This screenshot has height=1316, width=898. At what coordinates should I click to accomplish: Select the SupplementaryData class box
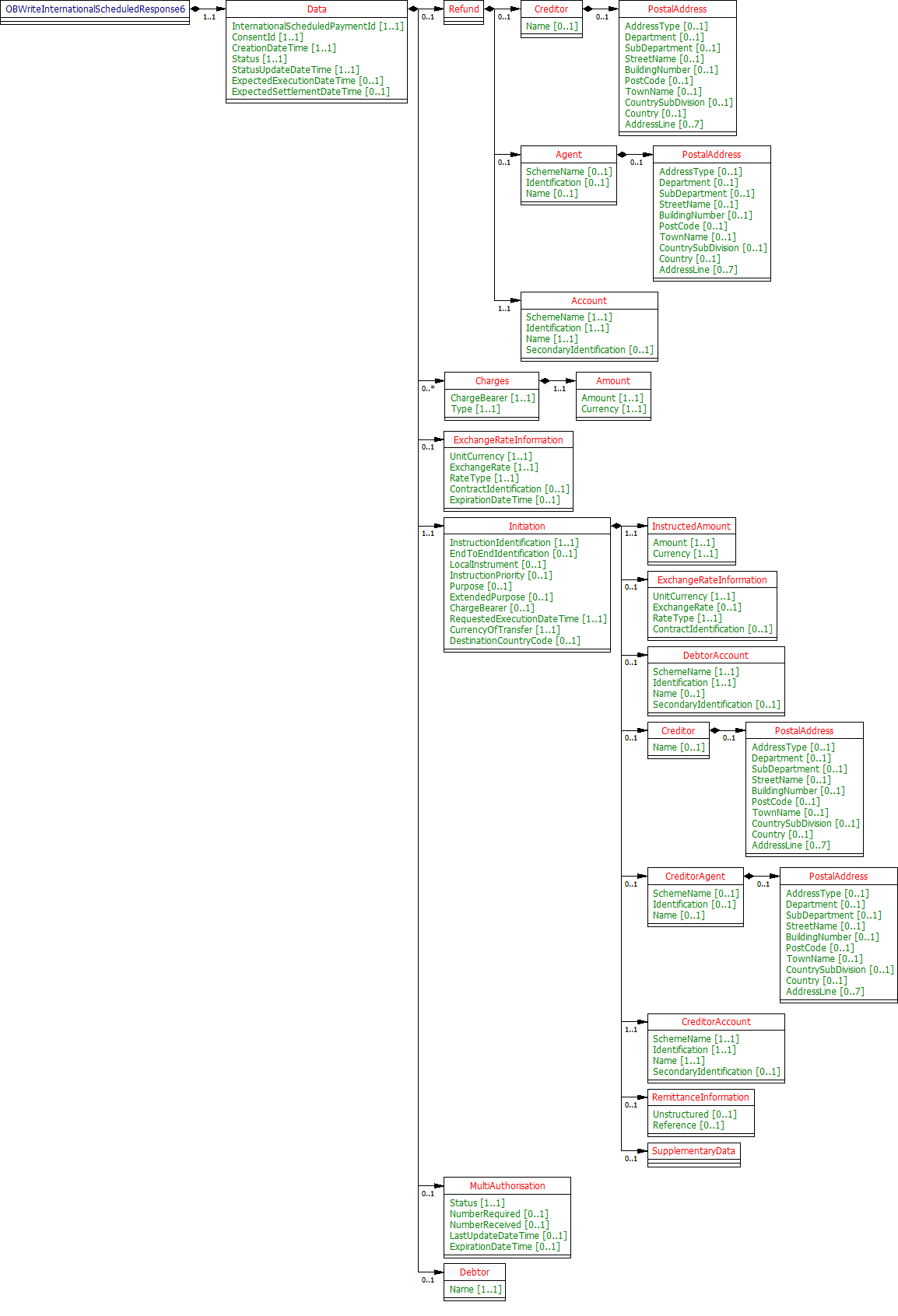[693, 1151]
